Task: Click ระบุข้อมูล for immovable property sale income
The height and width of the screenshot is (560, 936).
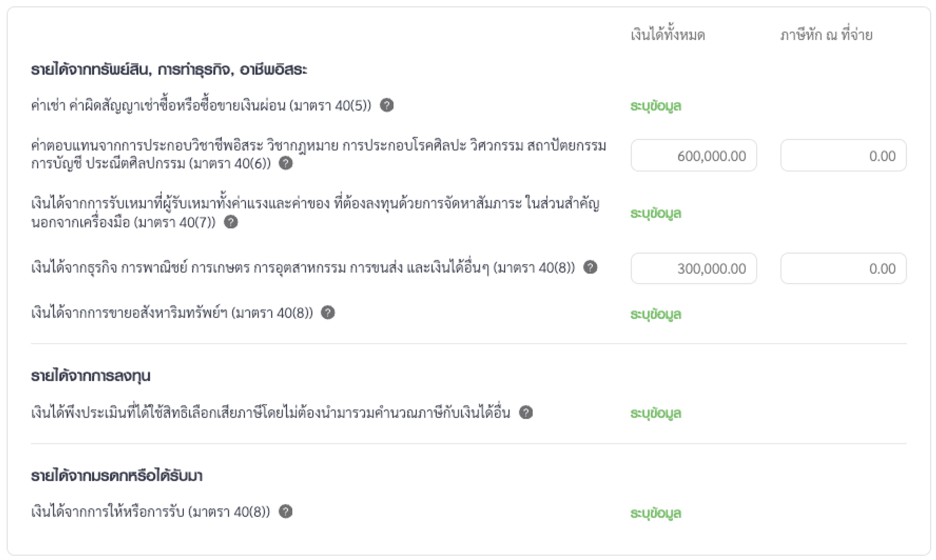Action: point(655,314)
